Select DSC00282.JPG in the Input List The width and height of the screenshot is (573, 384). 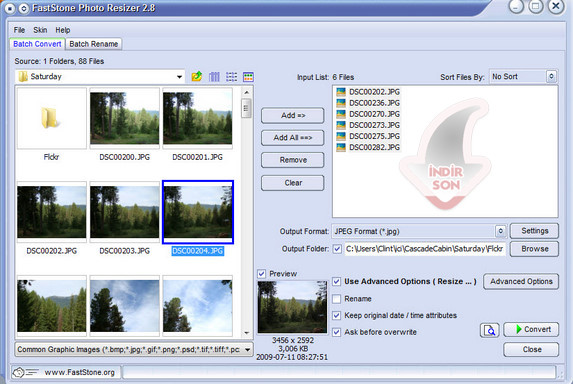pyautogui.click(x=374, y=147)
